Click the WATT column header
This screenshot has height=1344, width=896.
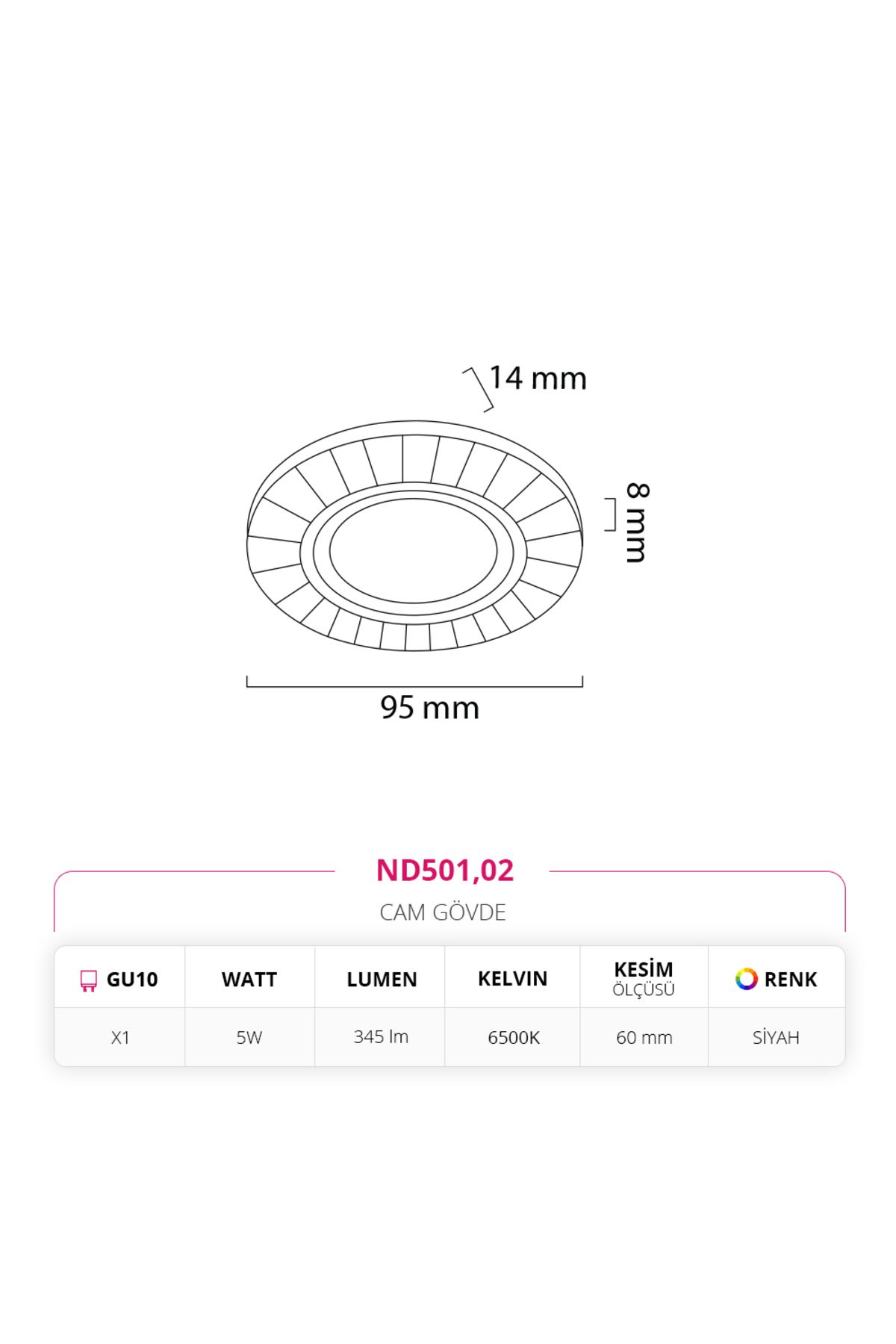(249, 980)
